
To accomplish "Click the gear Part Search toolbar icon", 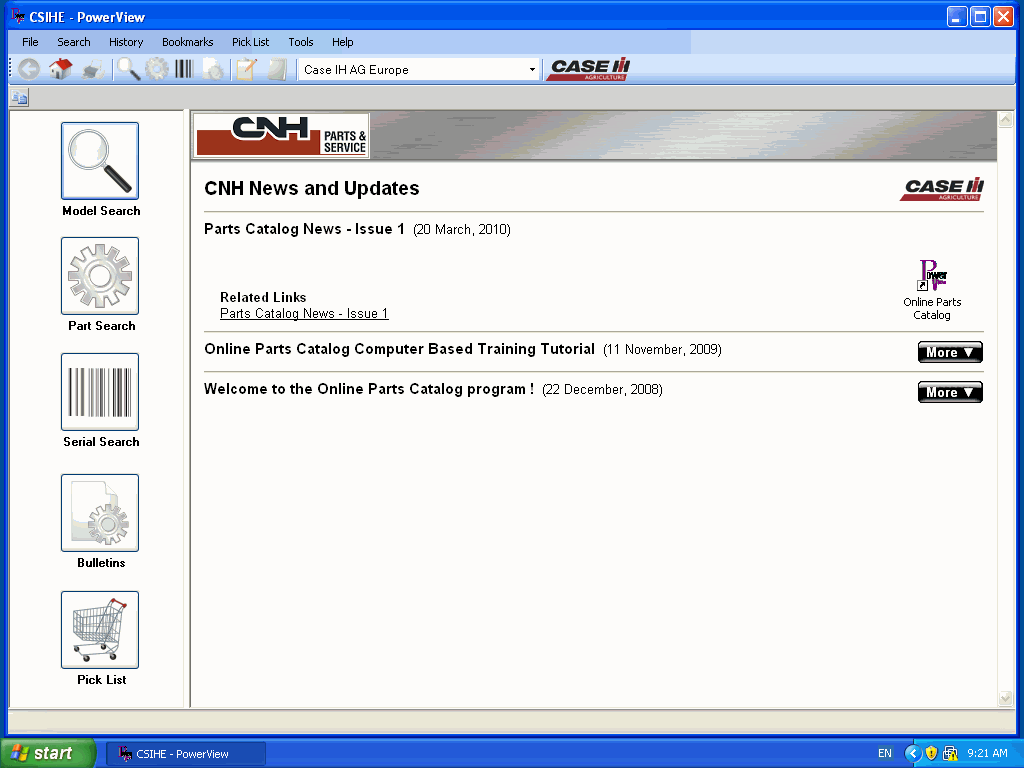I will (x=157, y=69).
